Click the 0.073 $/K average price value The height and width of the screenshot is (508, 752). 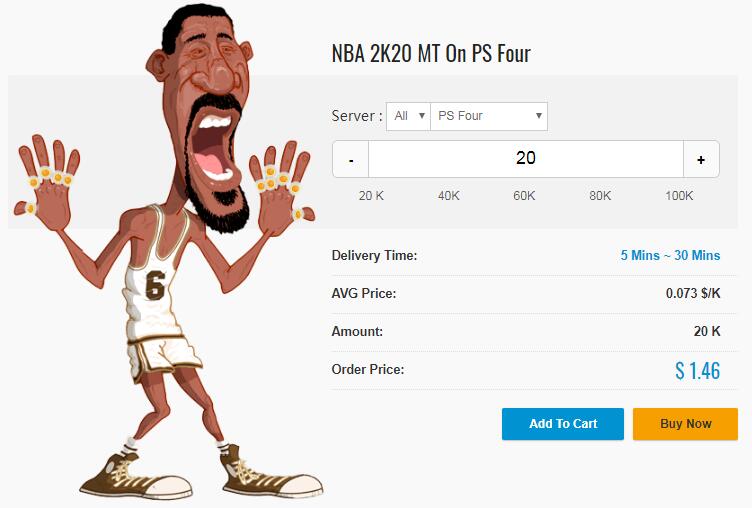693,293
